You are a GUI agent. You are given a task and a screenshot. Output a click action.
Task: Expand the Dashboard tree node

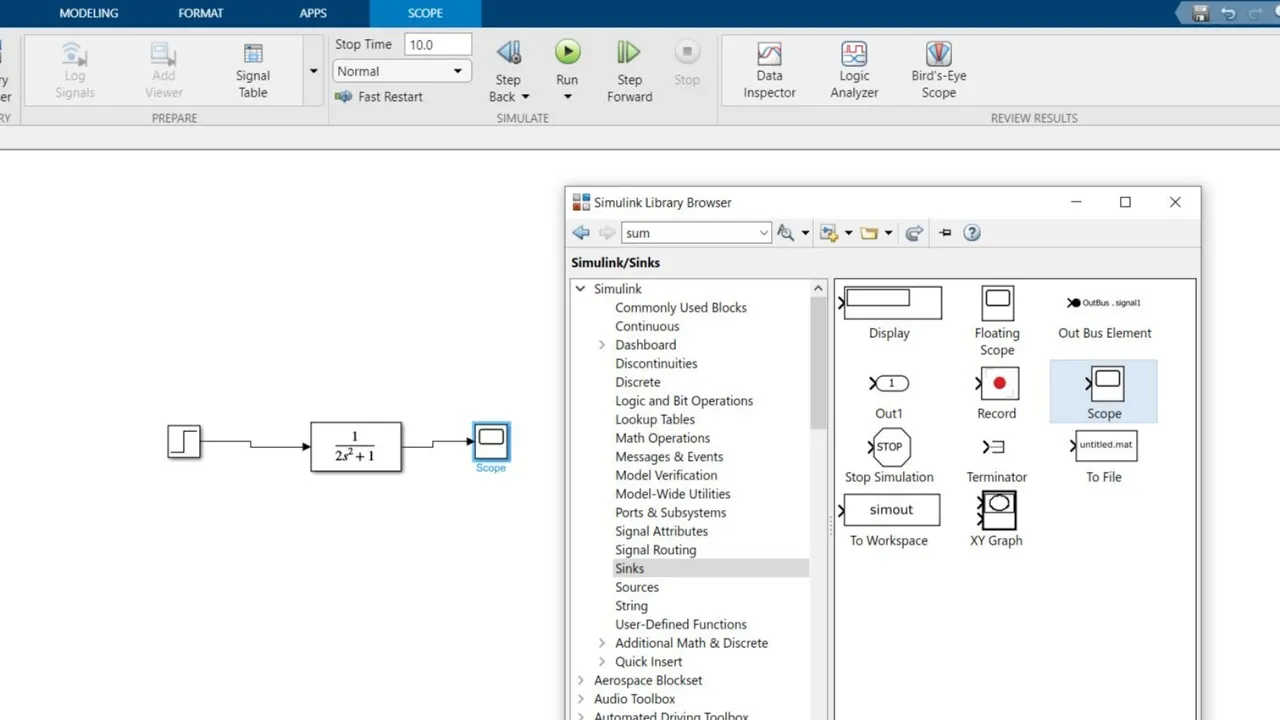point(602,345)
